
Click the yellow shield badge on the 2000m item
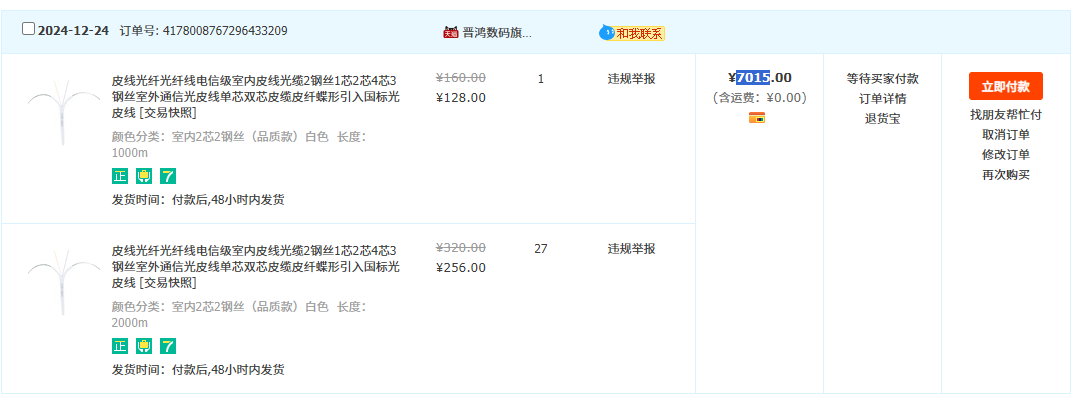coord(144,346)
